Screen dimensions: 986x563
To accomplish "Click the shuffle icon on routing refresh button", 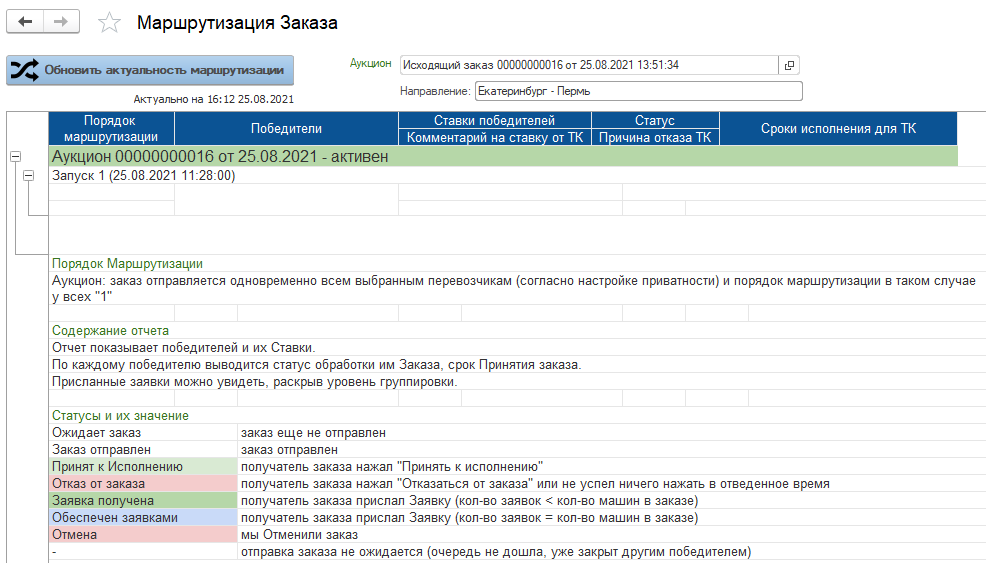I will (24, 70).
